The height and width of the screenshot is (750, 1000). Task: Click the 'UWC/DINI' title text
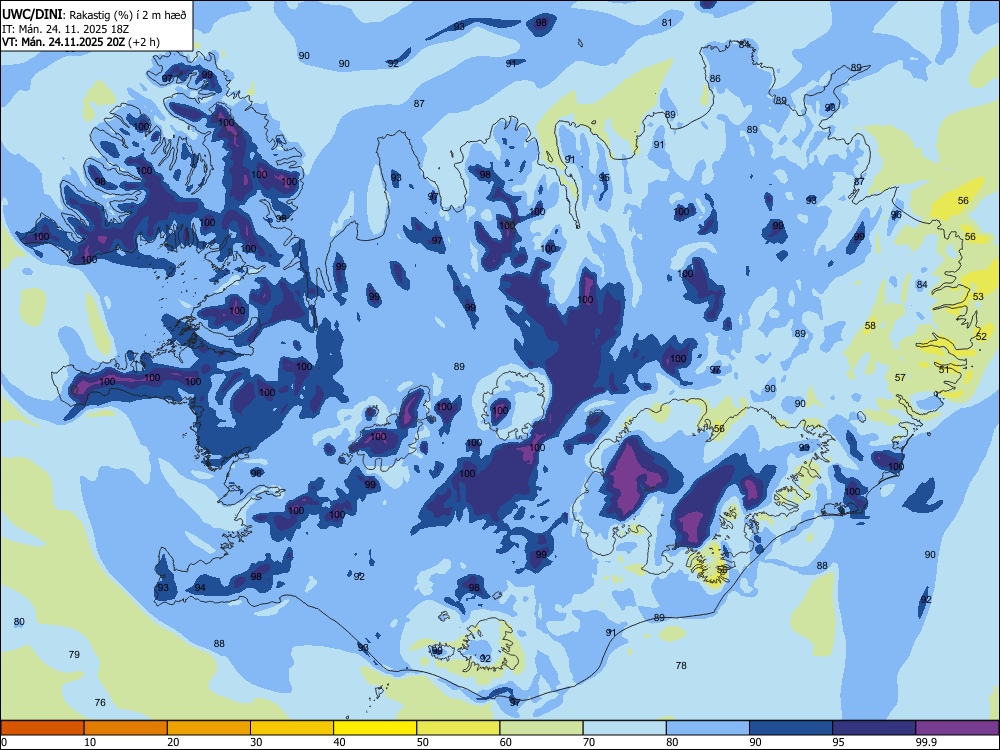(32, 14)
